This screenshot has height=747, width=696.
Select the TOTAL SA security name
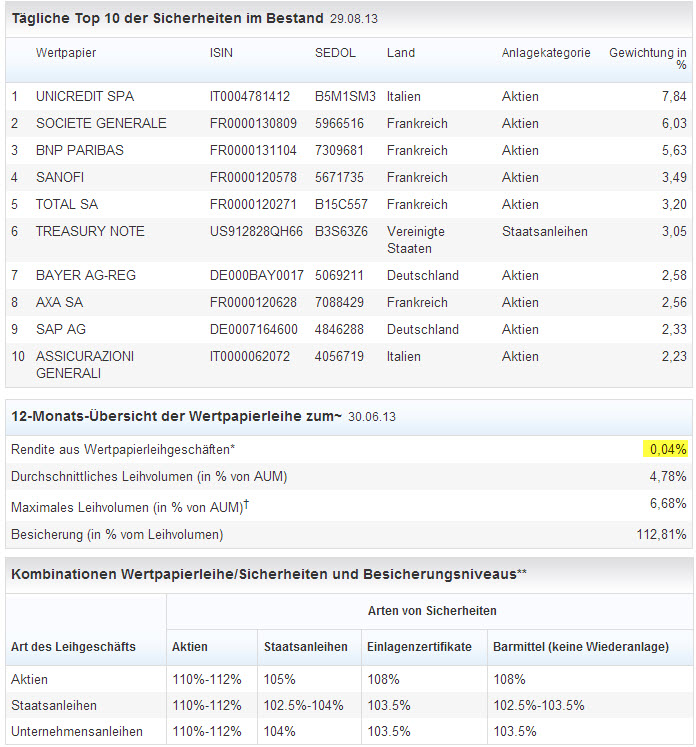point(67,204)
